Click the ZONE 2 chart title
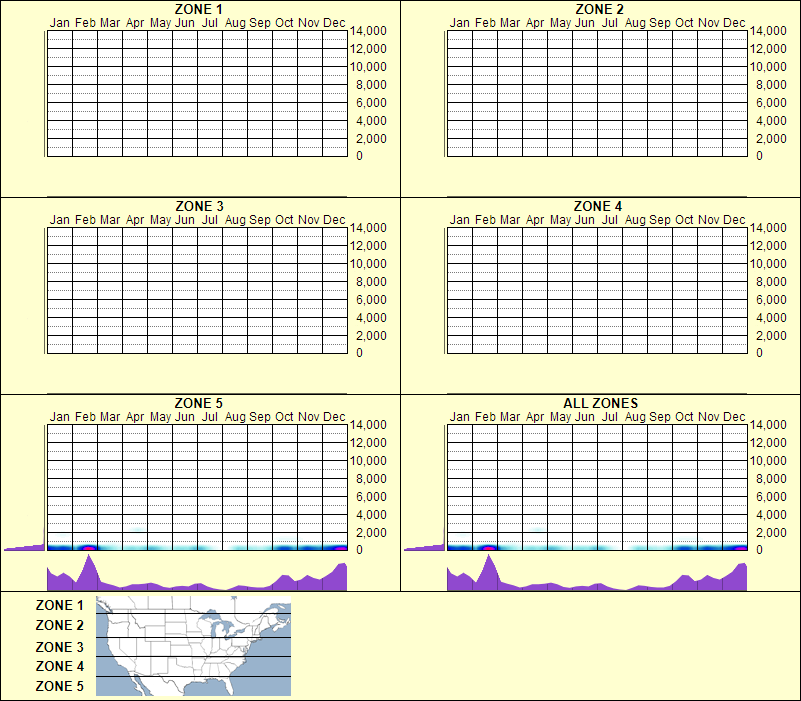Viewport: 801px width, 701px height. click(x=599, y=10)
